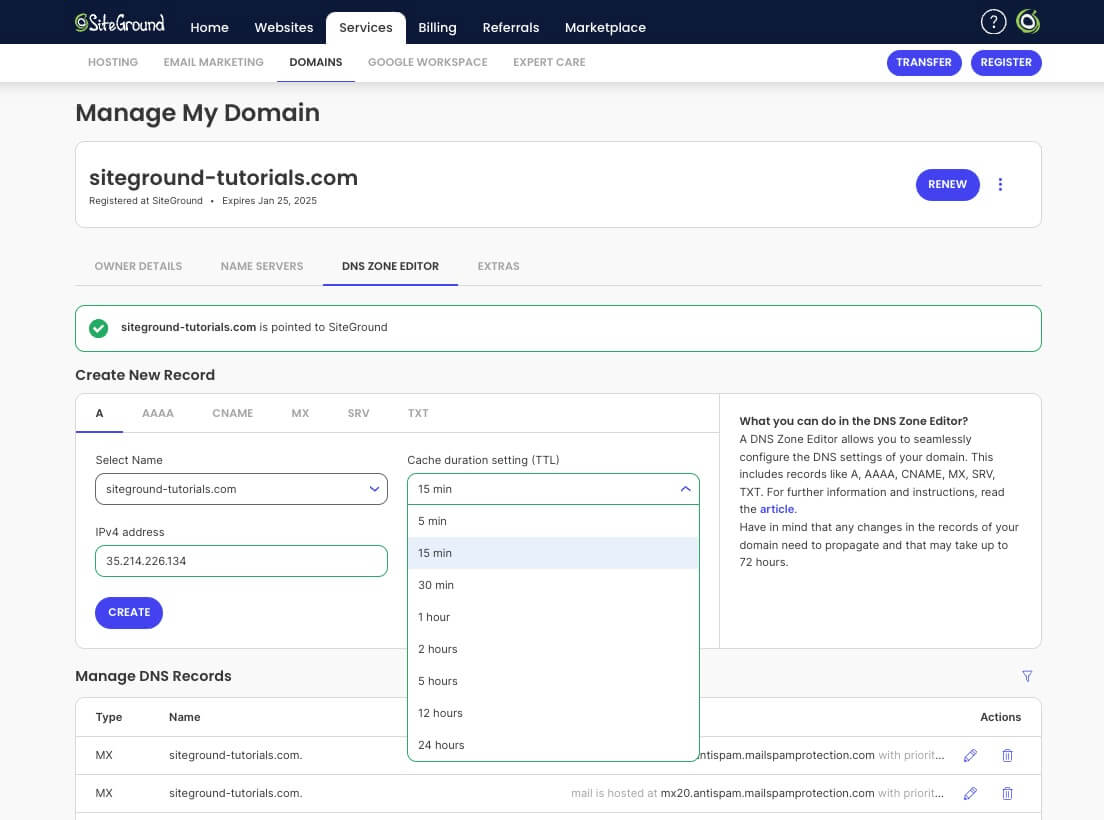Delete the first MX record using trash icon
The image size is (1104, 820).
1007,755
